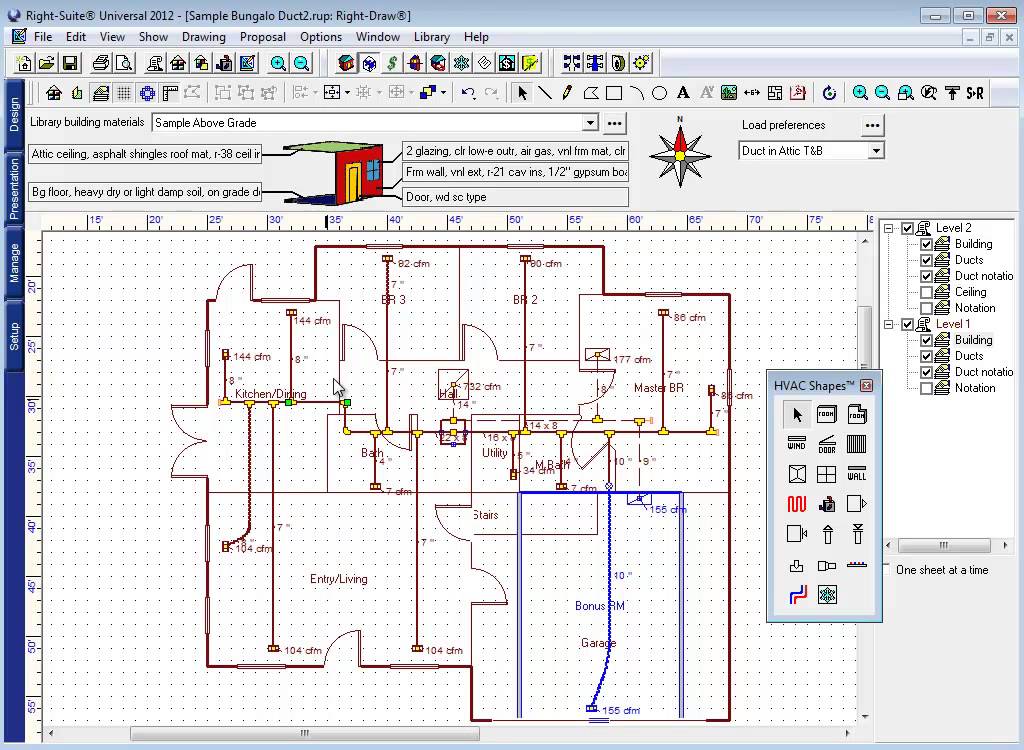Select the arrow pointer in the drawing toolbar

point(522,93)
